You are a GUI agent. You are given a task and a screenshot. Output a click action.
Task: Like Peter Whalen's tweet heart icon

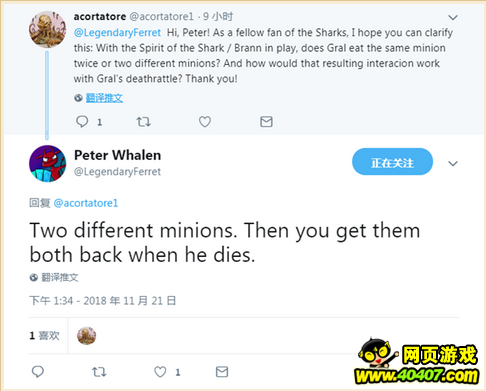pos(160,372)
